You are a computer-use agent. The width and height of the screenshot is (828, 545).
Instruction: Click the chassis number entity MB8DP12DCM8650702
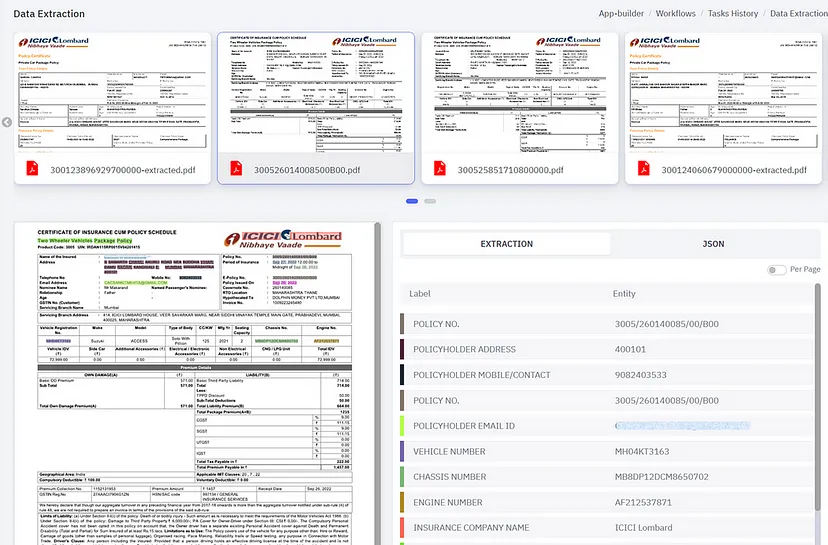pos(660,477)
